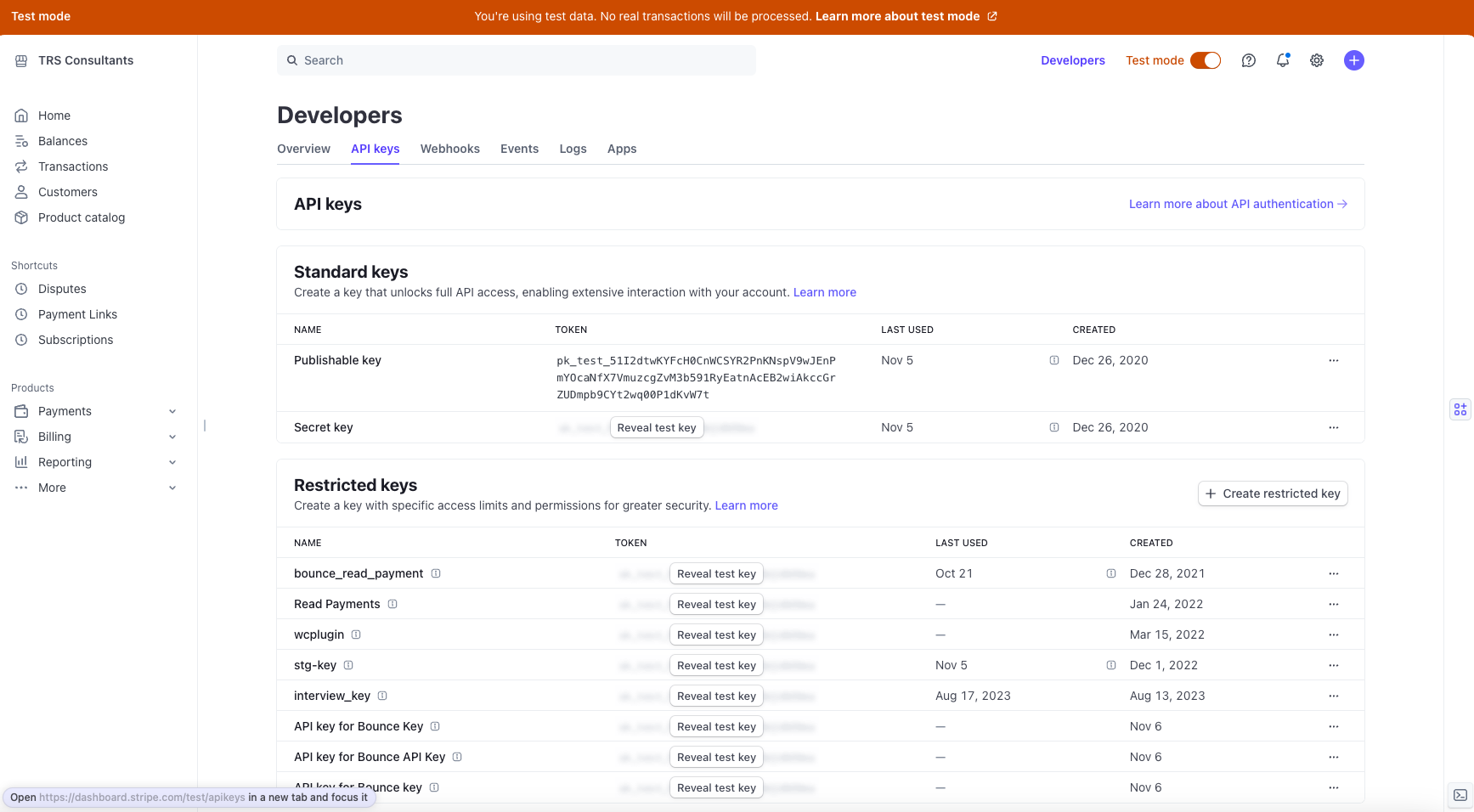Open the ellipsis menu for Publishable key
This screenshot has width=1474, height=812.
pyautogui.click(x=1334, y=360)
